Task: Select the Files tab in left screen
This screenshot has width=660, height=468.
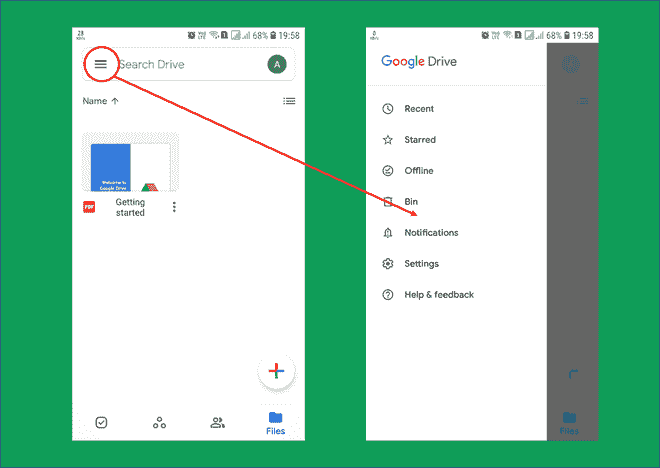Action: coord(276,423)
